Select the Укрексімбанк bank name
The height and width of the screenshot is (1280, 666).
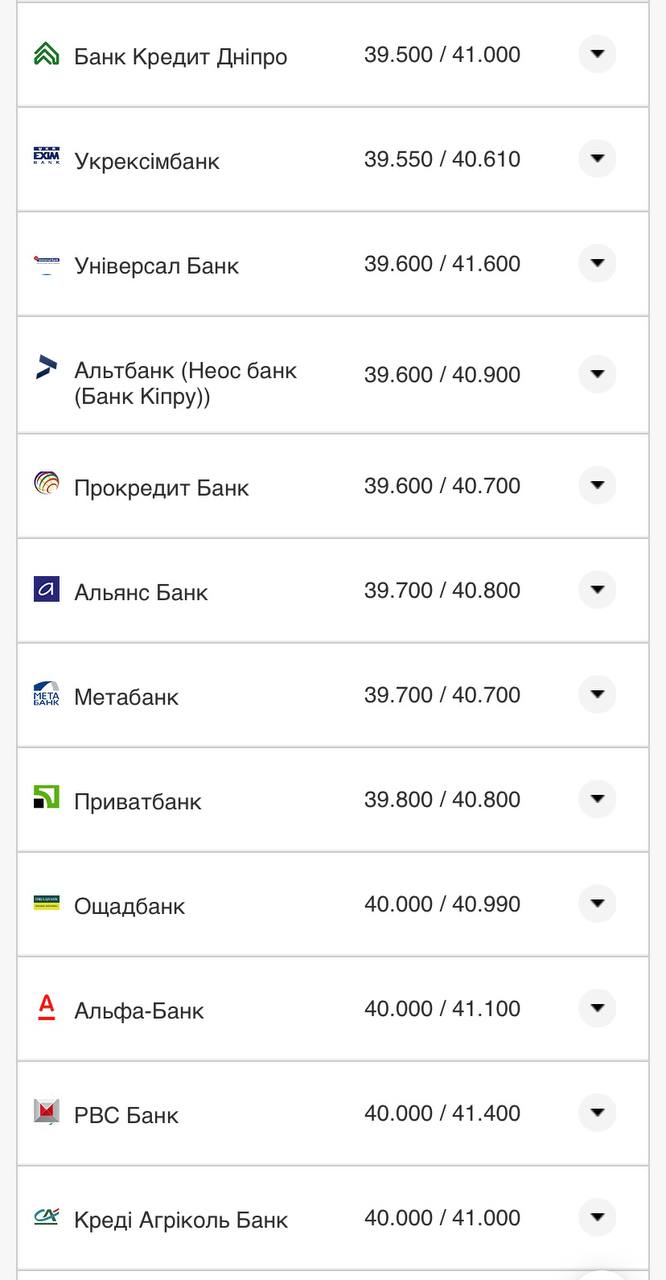point(146,161)
